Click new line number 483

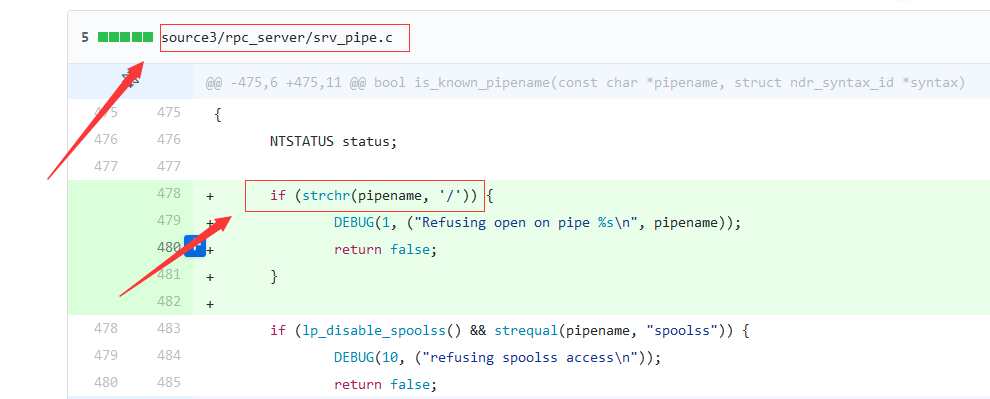click(169, 329)
